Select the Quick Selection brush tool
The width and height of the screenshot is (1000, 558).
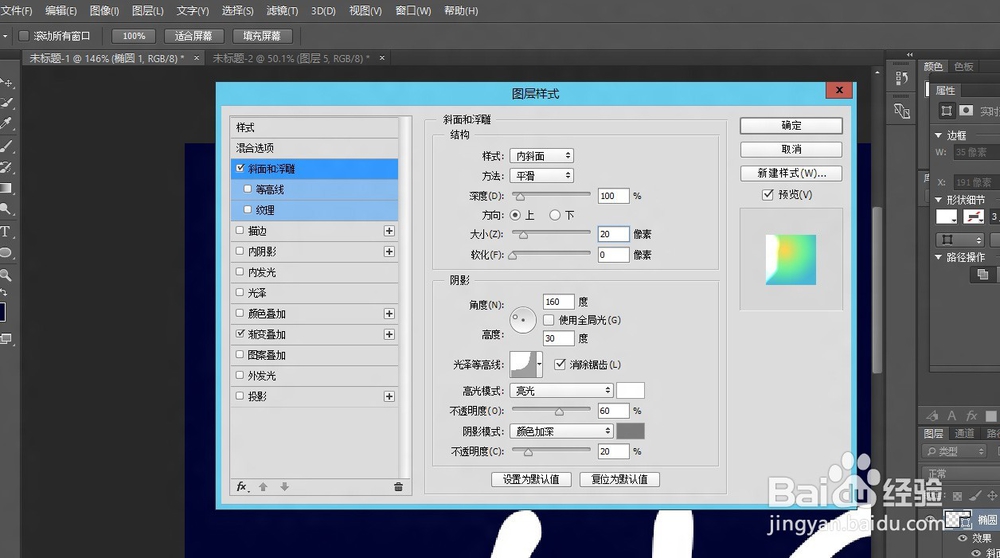coord(6,103)
